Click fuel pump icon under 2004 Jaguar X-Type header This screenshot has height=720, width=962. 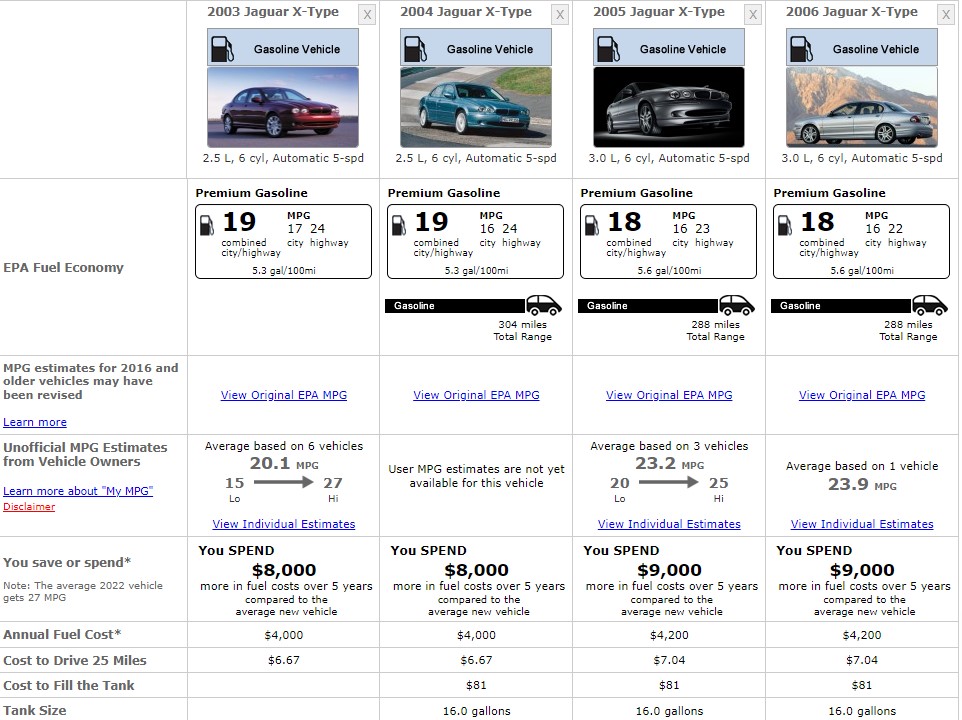pyautogui.click(x=415, y=49)
